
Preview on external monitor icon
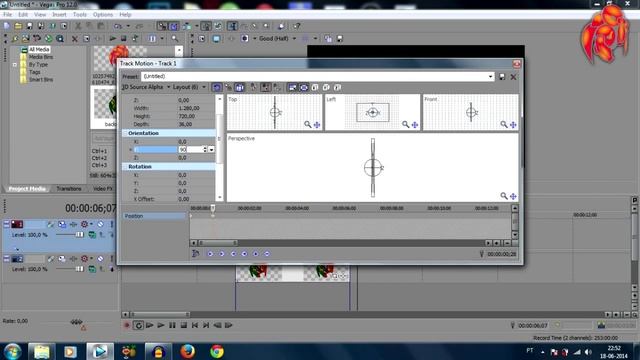point(216,39)
